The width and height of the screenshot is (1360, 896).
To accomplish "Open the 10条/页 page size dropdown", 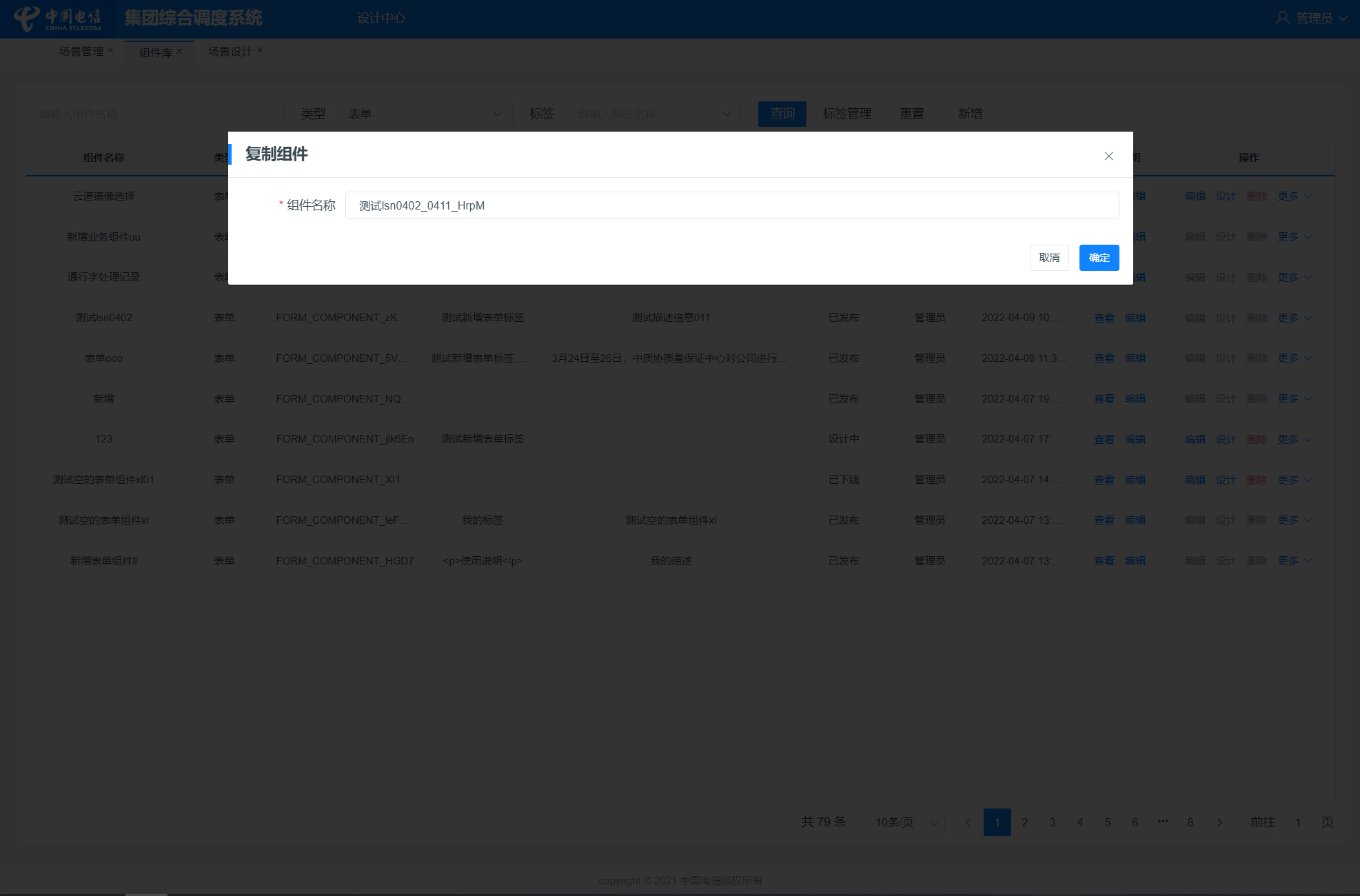I will pos(902,822).
